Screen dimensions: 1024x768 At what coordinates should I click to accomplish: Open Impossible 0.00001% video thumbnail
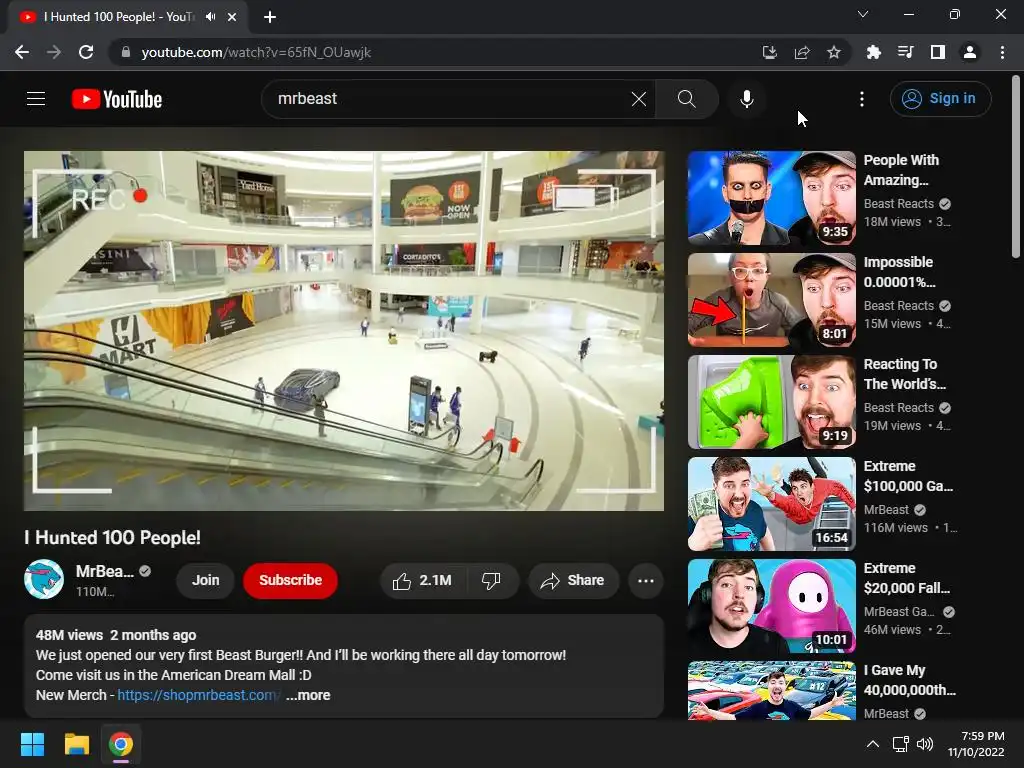pos(771,300)
